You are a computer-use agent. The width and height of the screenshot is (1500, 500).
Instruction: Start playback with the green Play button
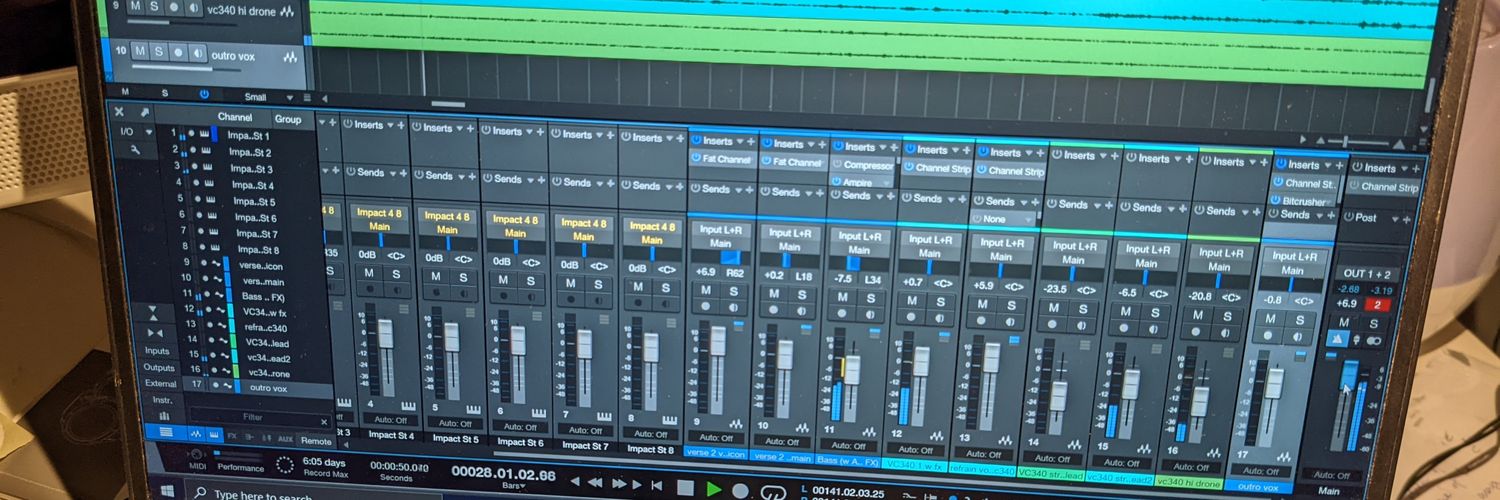tap(713, 489)
